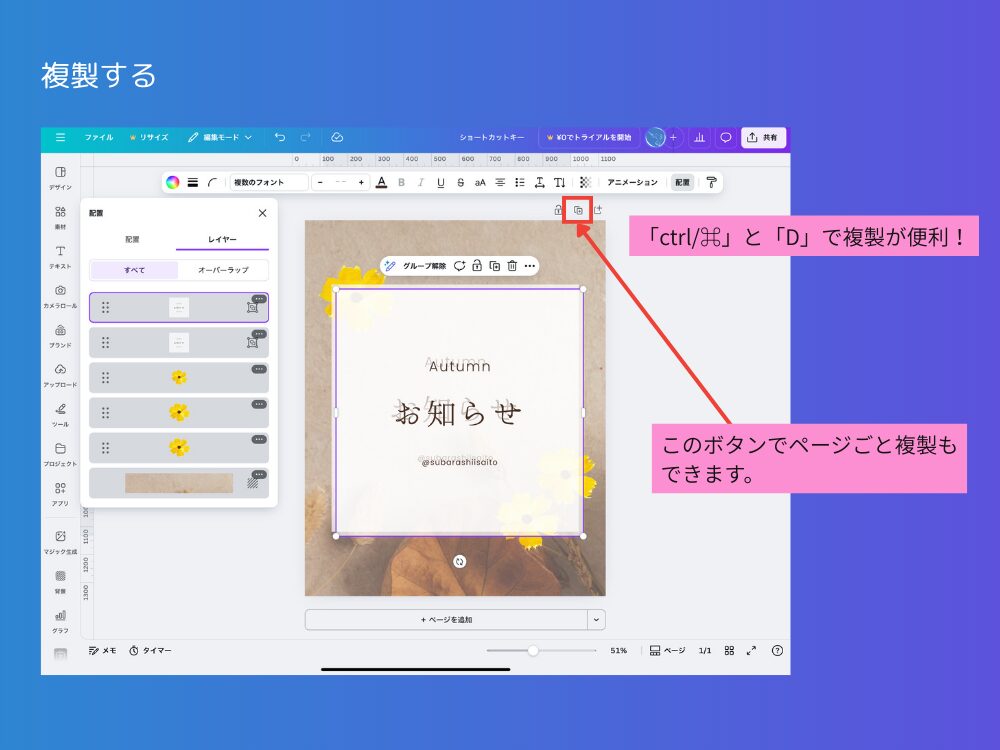Select the background texture layer thumbnail
The width and height of the screenshot is (1000, 750).
[x=180, y=482]
